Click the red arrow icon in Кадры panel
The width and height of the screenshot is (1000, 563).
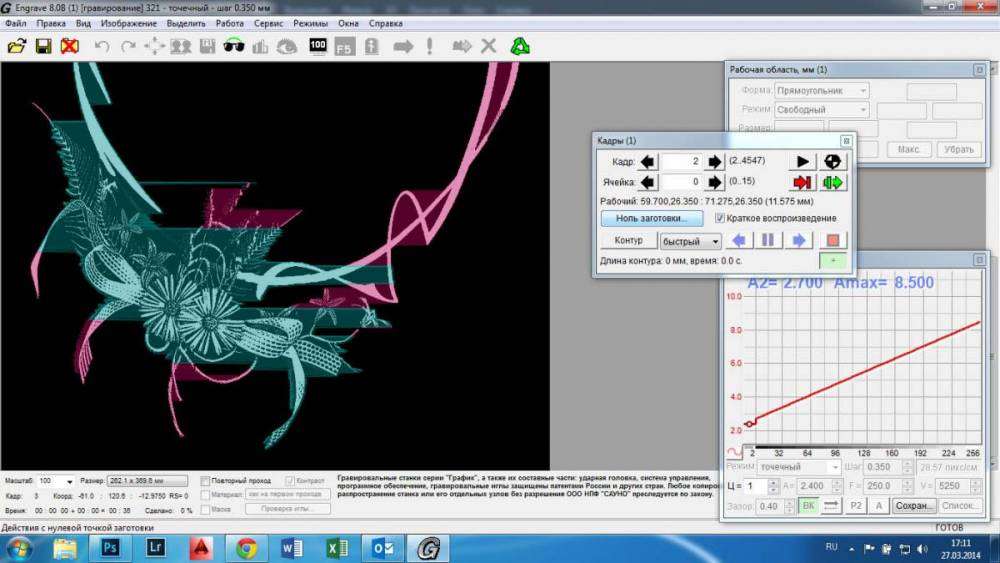click(803, 182)
